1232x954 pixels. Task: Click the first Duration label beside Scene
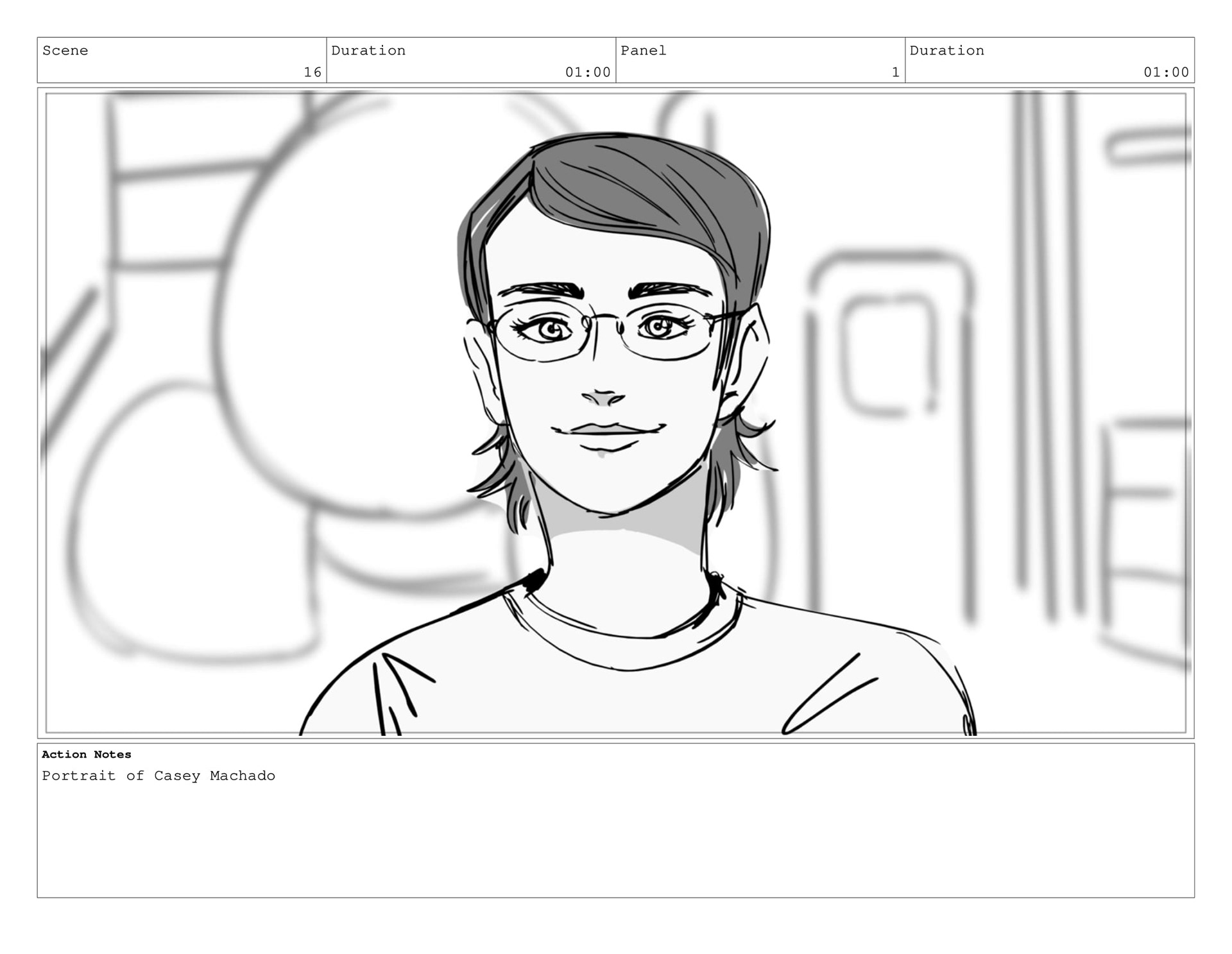(x=368, y=51)
